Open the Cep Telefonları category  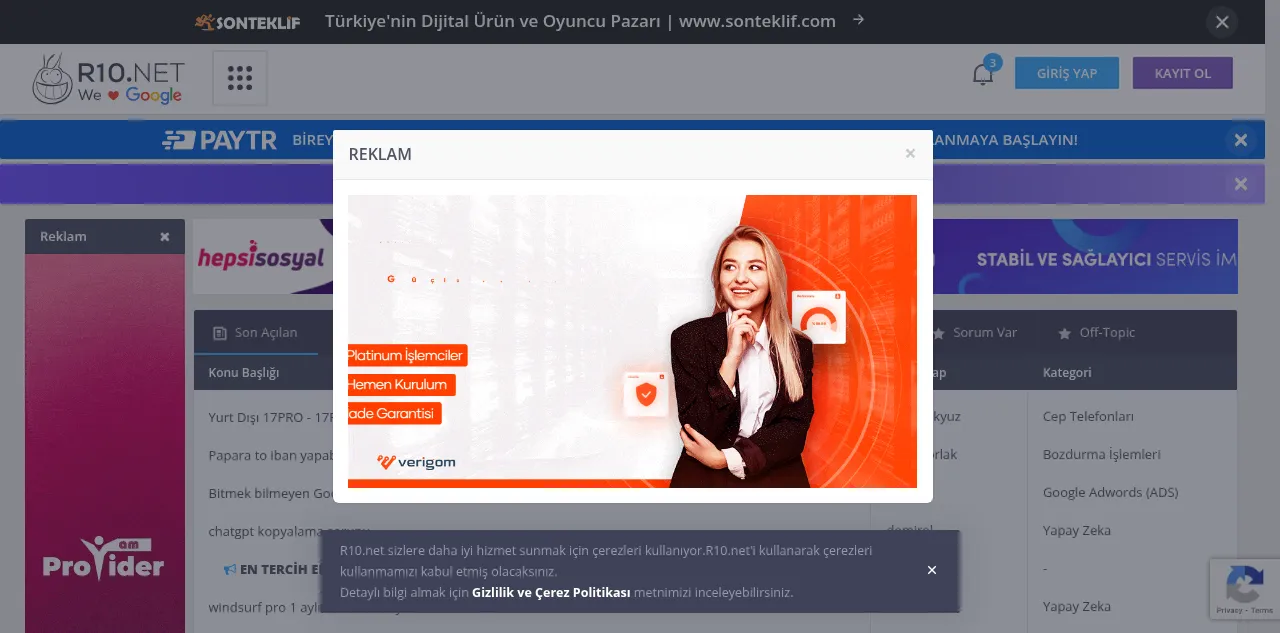[1088, 416]
